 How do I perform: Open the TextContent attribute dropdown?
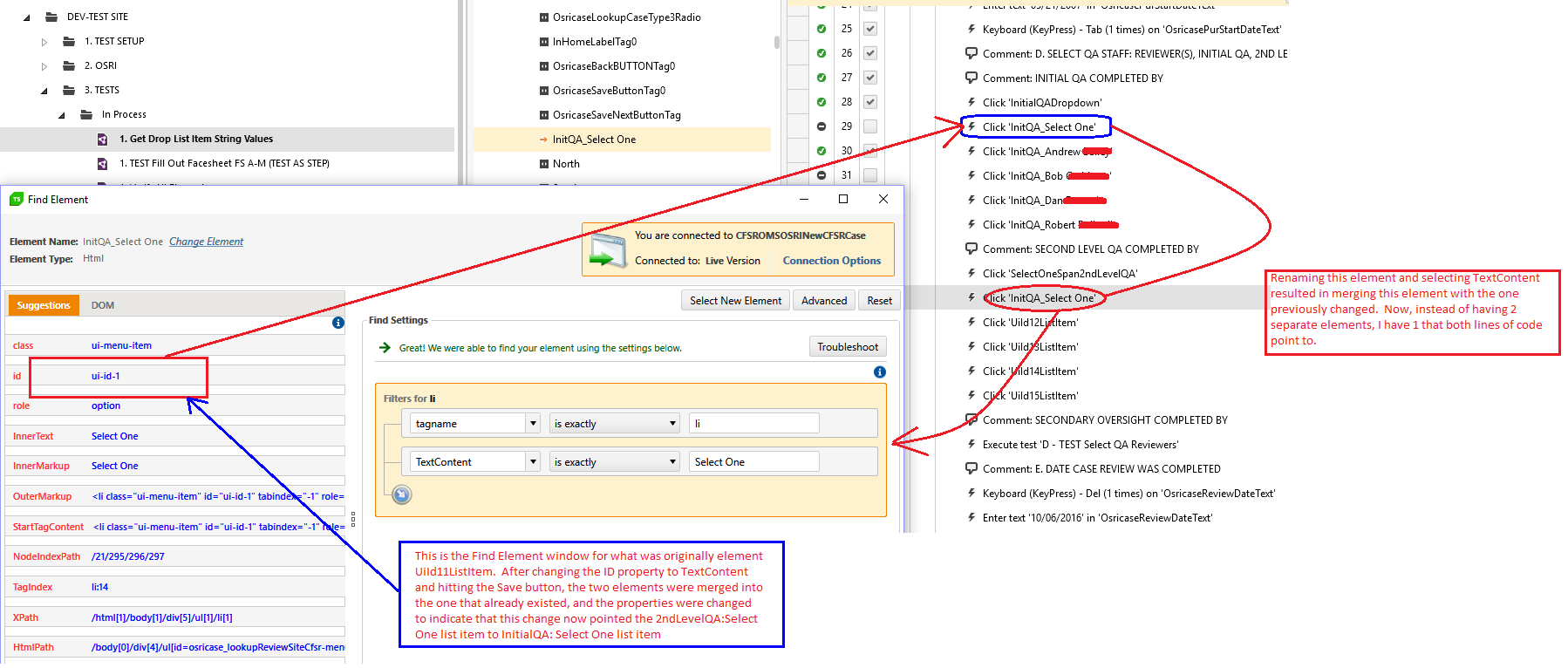pos(533,462)
